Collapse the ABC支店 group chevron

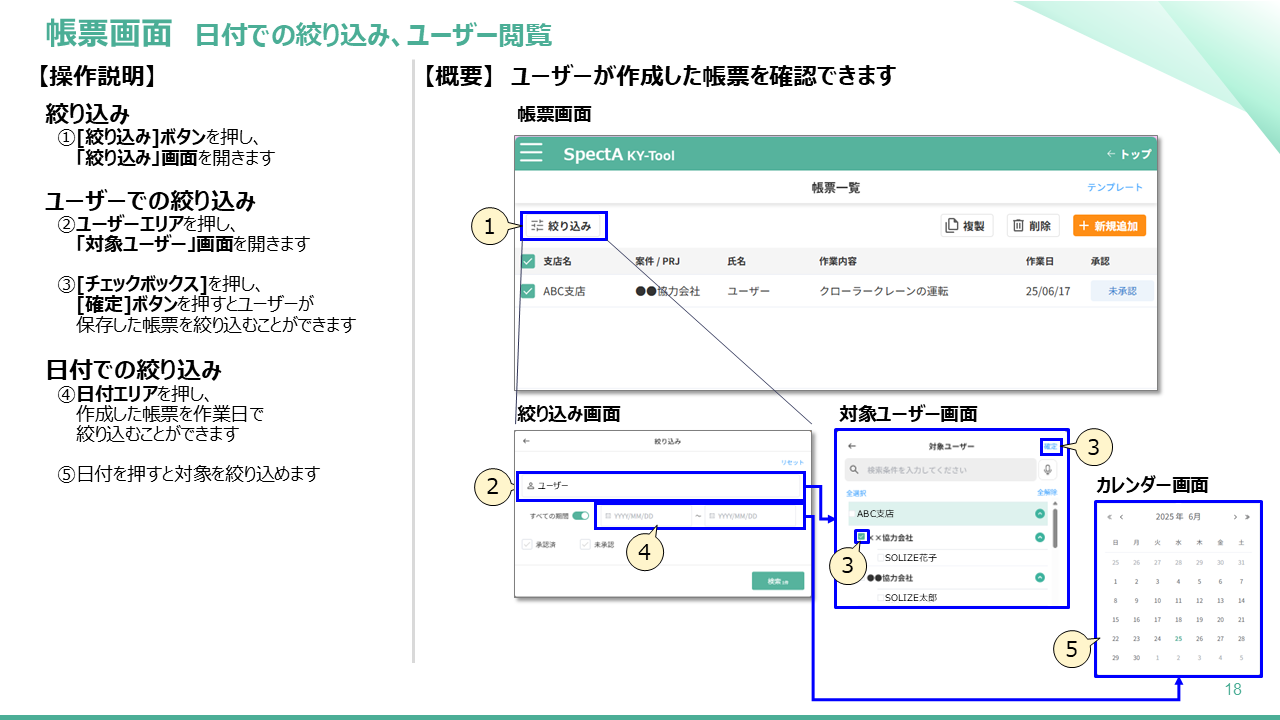click(x=1039, y=513)
